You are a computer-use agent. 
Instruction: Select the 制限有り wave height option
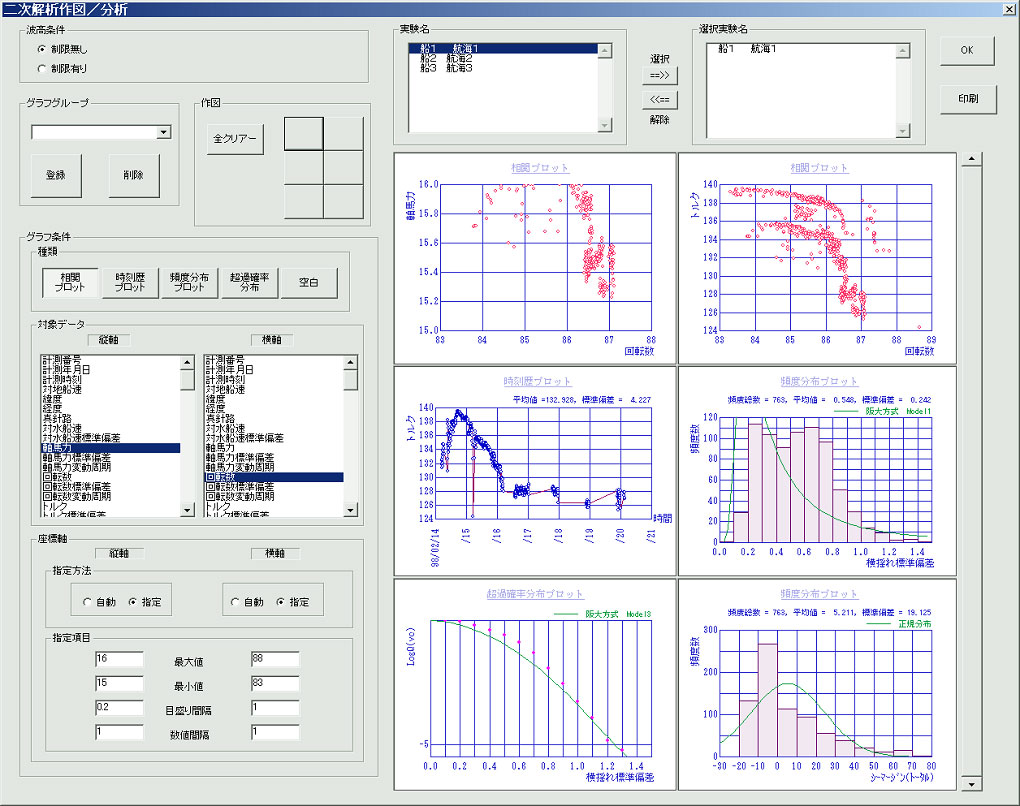click(42, 69)
